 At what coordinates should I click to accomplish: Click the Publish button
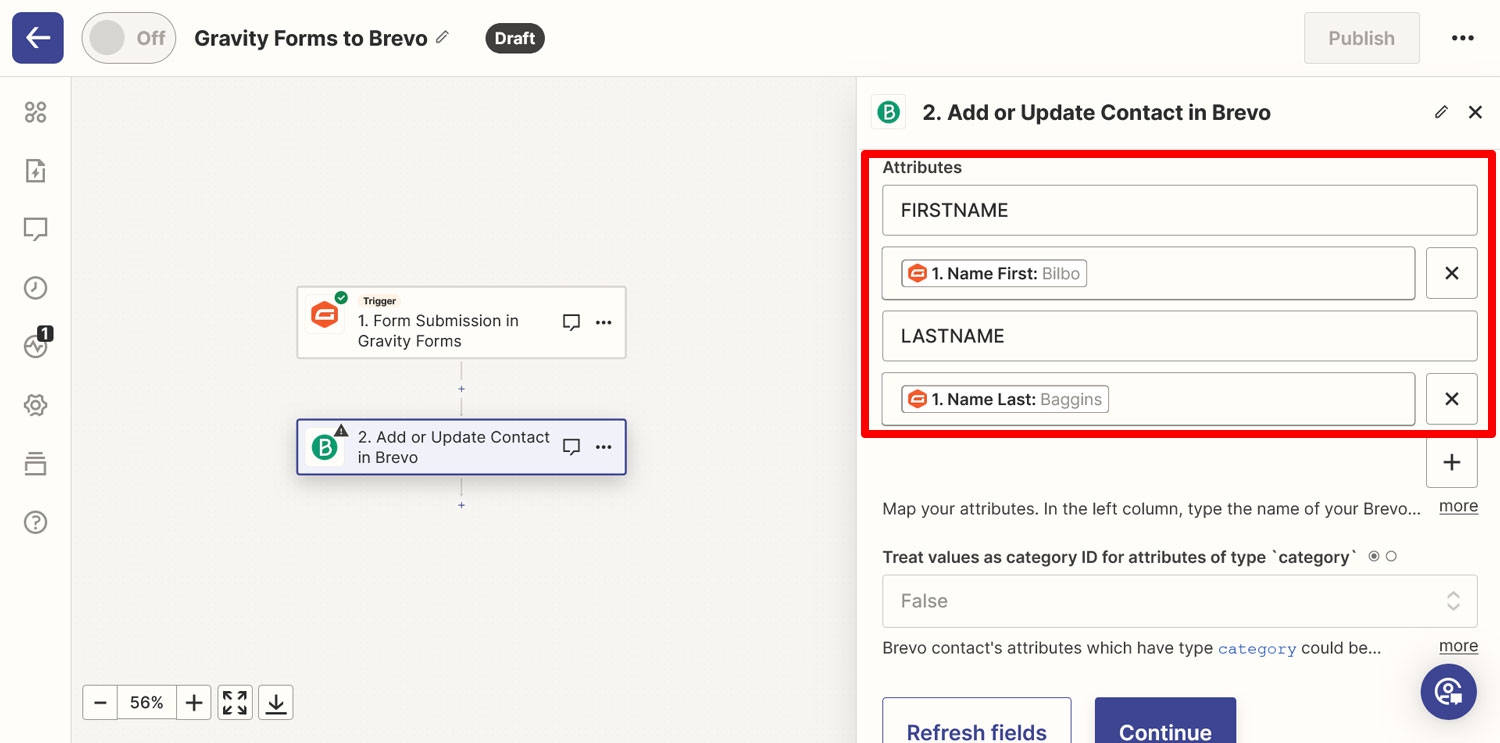pos(1361,38)
